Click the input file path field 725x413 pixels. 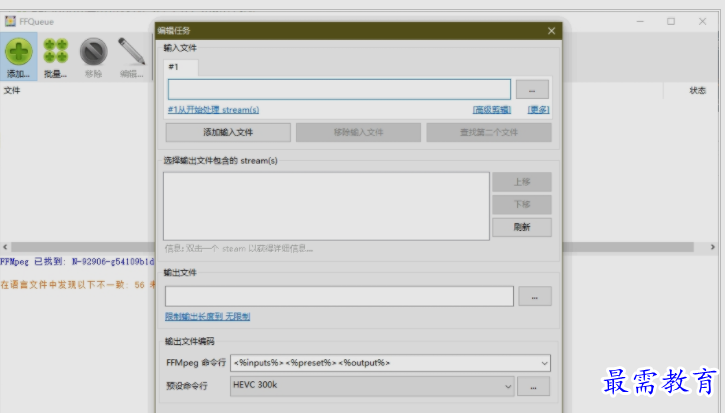tap(339, 89)
